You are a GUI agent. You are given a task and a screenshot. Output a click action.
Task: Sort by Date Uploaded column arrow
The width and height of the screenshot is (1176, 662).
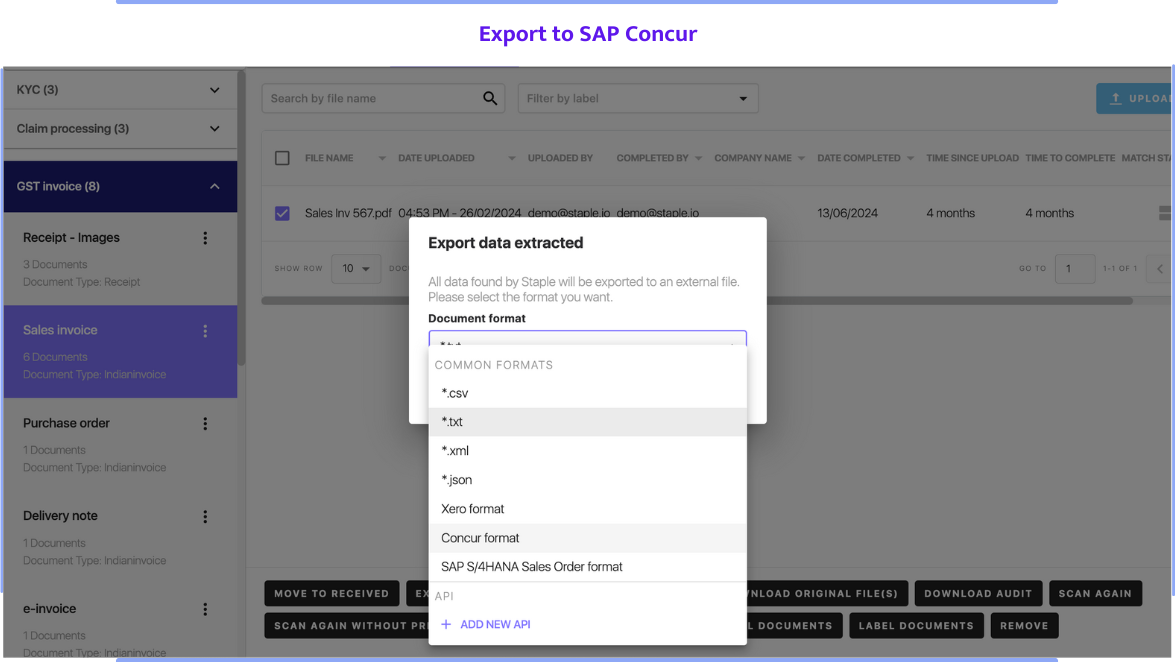512,158
